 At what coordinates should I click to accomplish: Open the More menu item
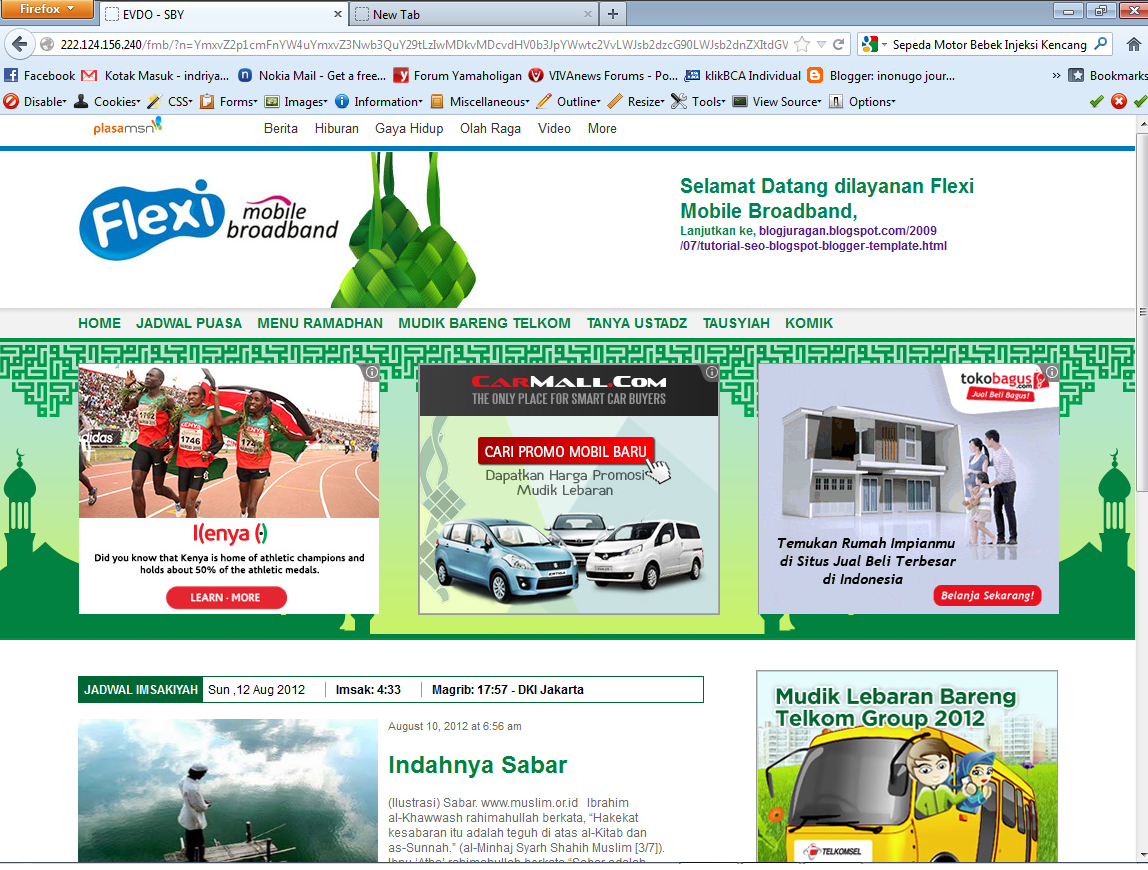tap(602, 128)
